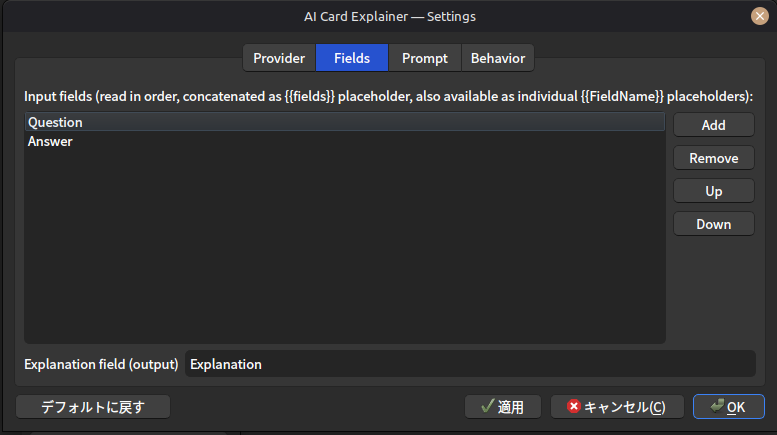Image resolution: width=777 pixels, height=435 pixels.
Task: Click the OK button's arrow icon
Action: (x=716, y=406)
